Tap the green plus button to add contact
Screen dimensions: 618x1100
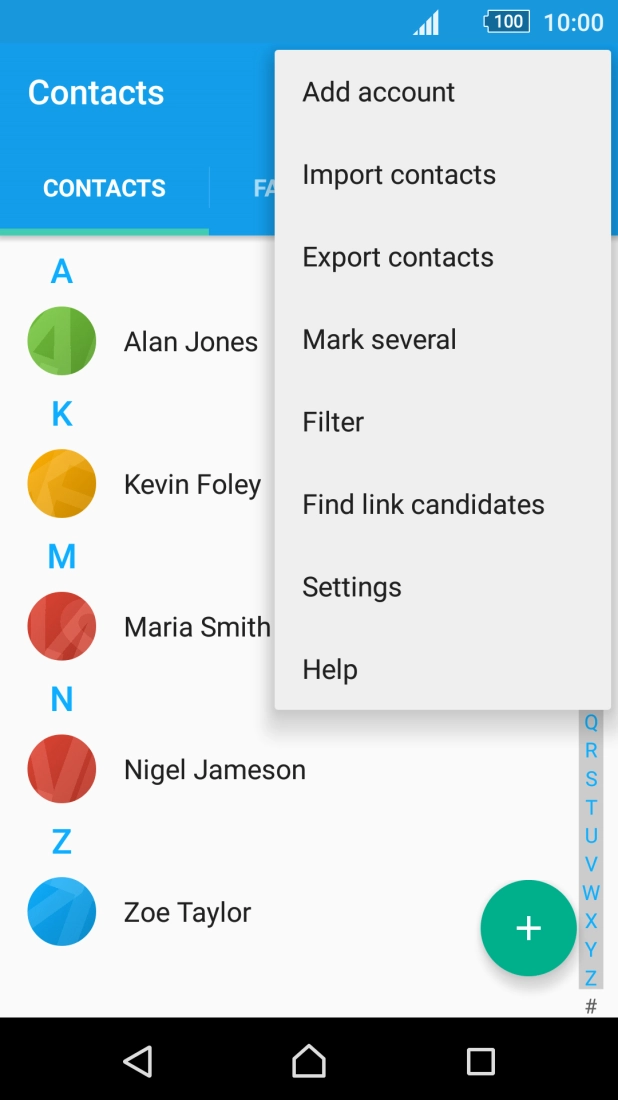528,927
